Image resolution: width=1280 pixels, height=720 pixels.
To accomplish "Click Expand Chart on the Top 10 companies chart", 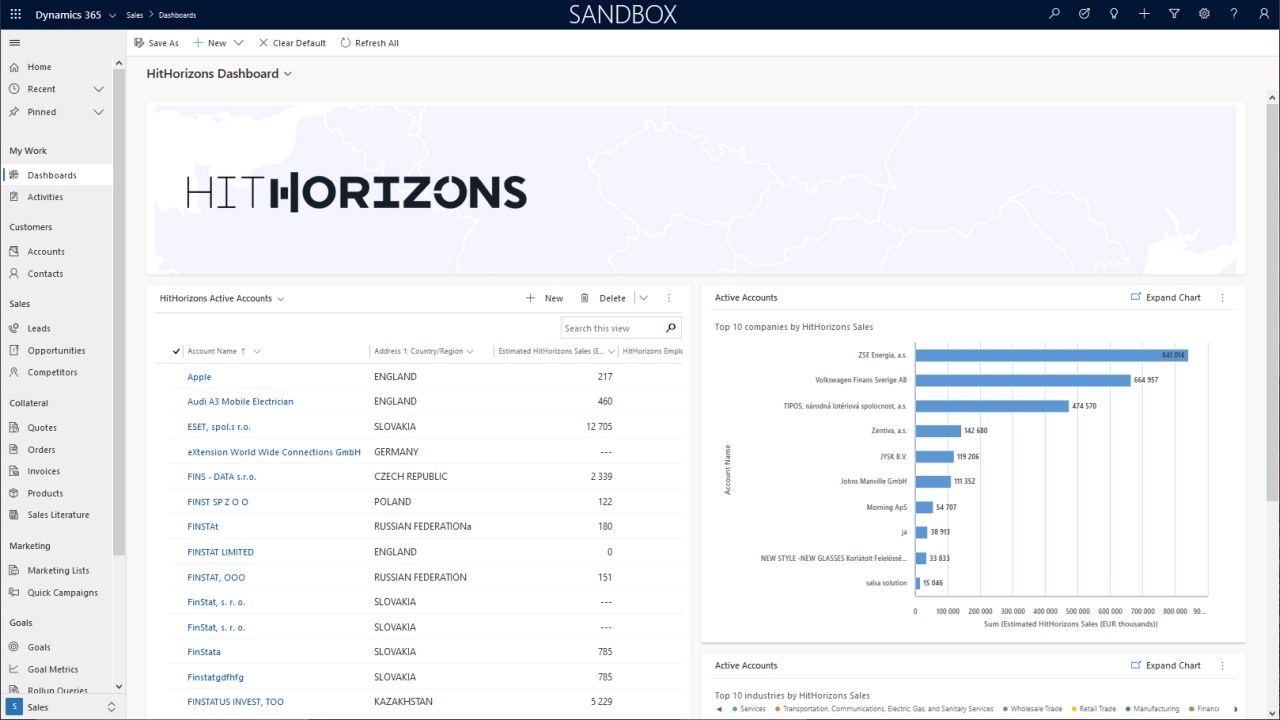I will coord(1165,298).
